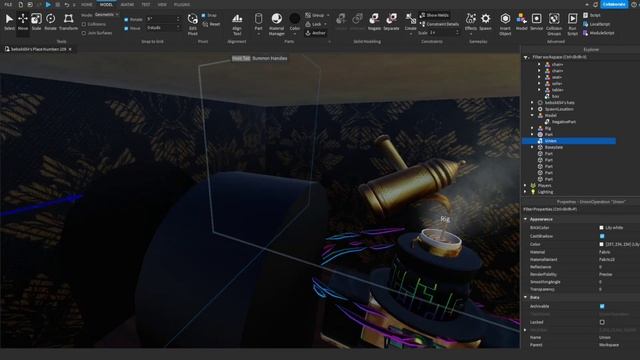Click Constraint Details
640x360 pixels.
pyautogui.click(x=439, y=24)
